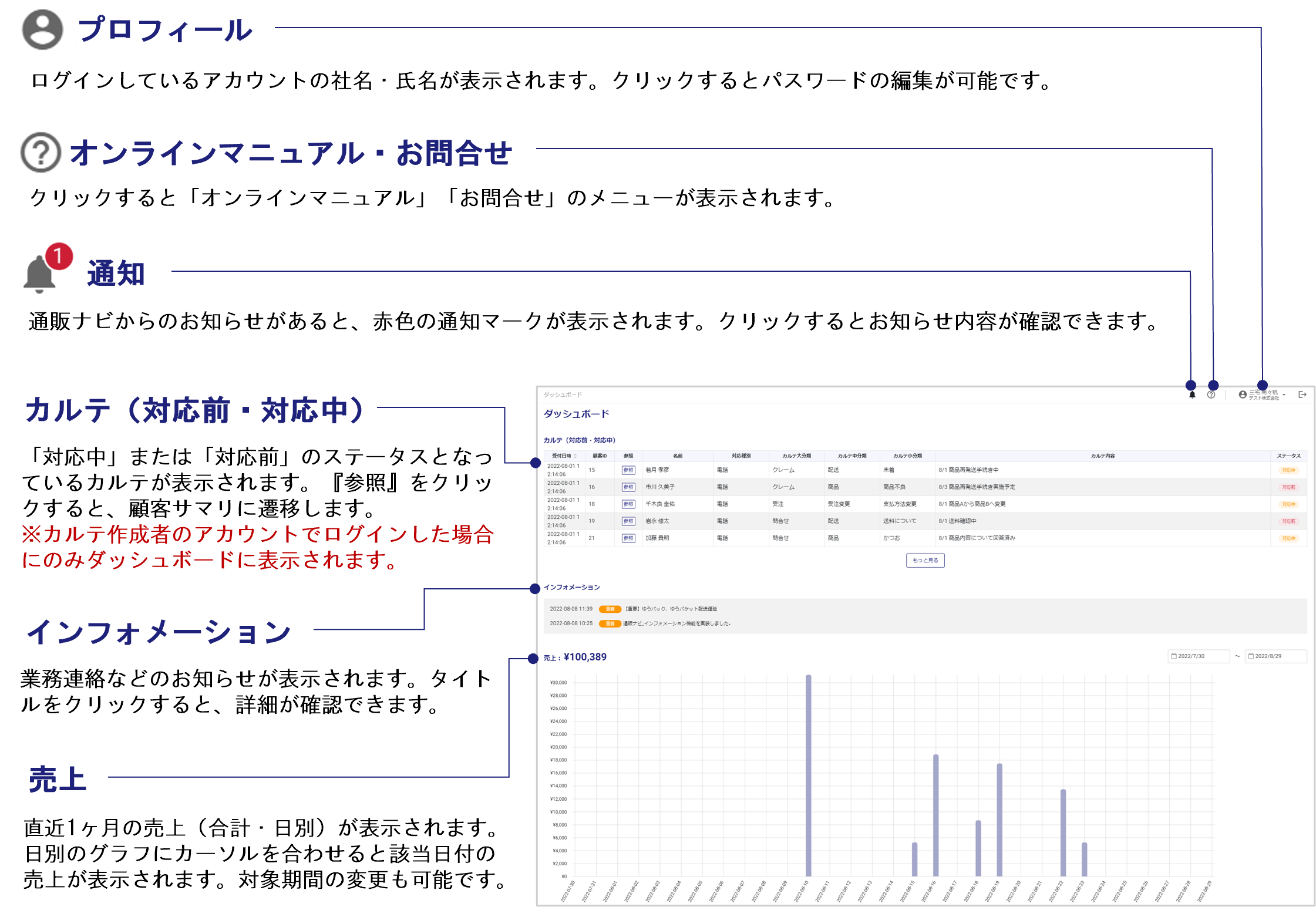Viewport: 1316px width, 907px height.
Task: Open the notification bell in dashboard header
Action: (1192, 395)
